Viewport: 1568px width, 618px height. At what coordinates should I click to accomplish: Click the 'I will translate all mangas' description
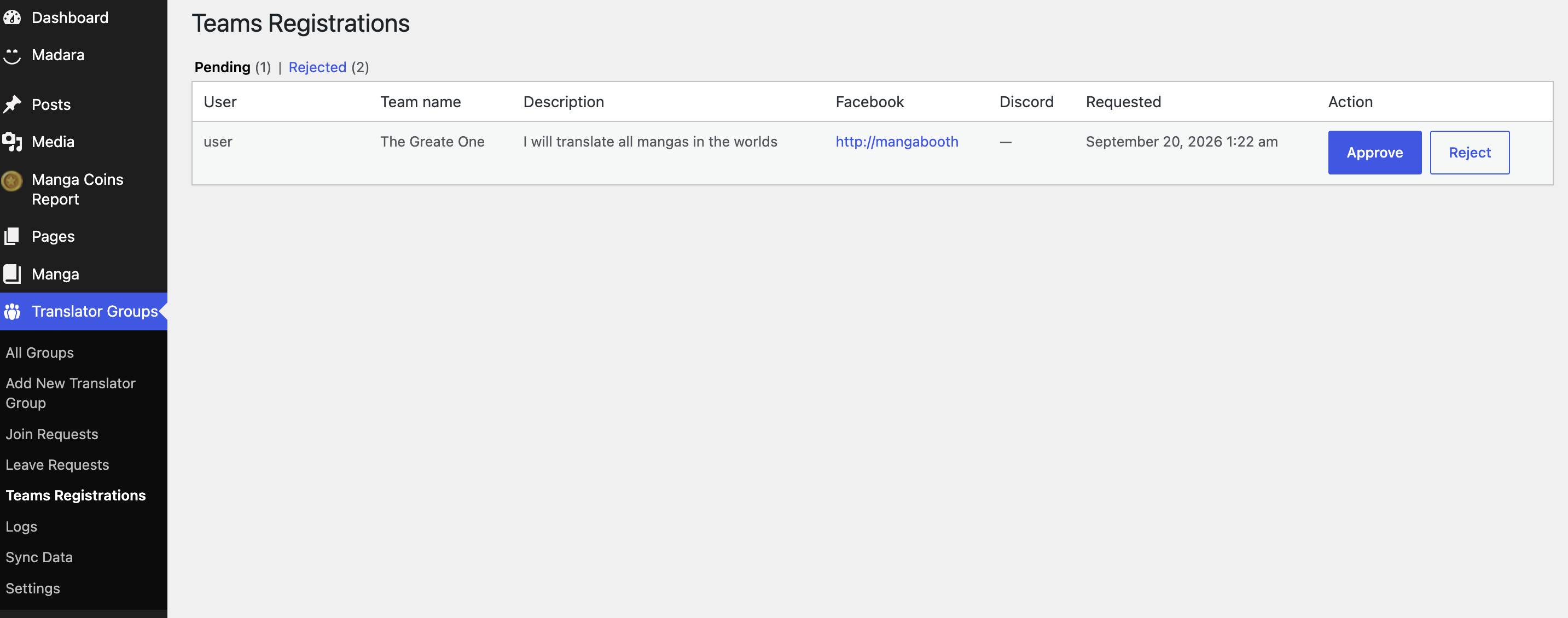650,142
